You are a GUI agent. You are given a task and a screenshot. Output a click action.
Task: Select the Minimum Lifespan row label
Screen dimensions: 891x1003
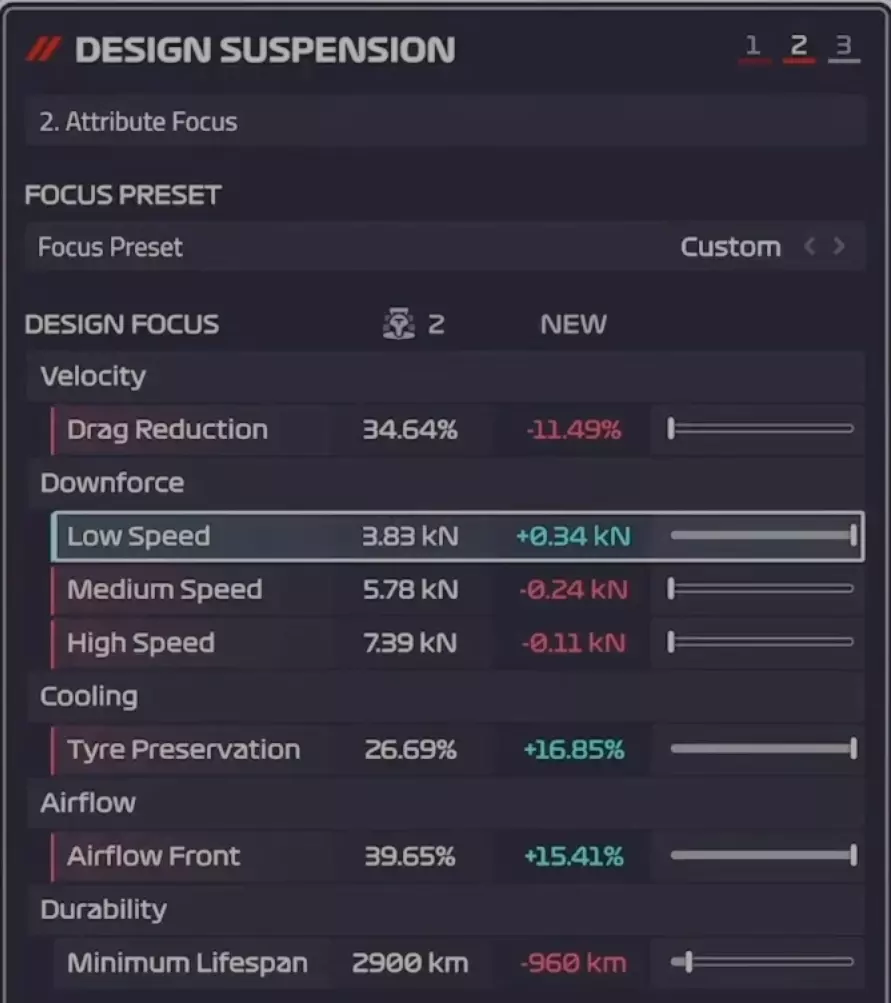187,964
